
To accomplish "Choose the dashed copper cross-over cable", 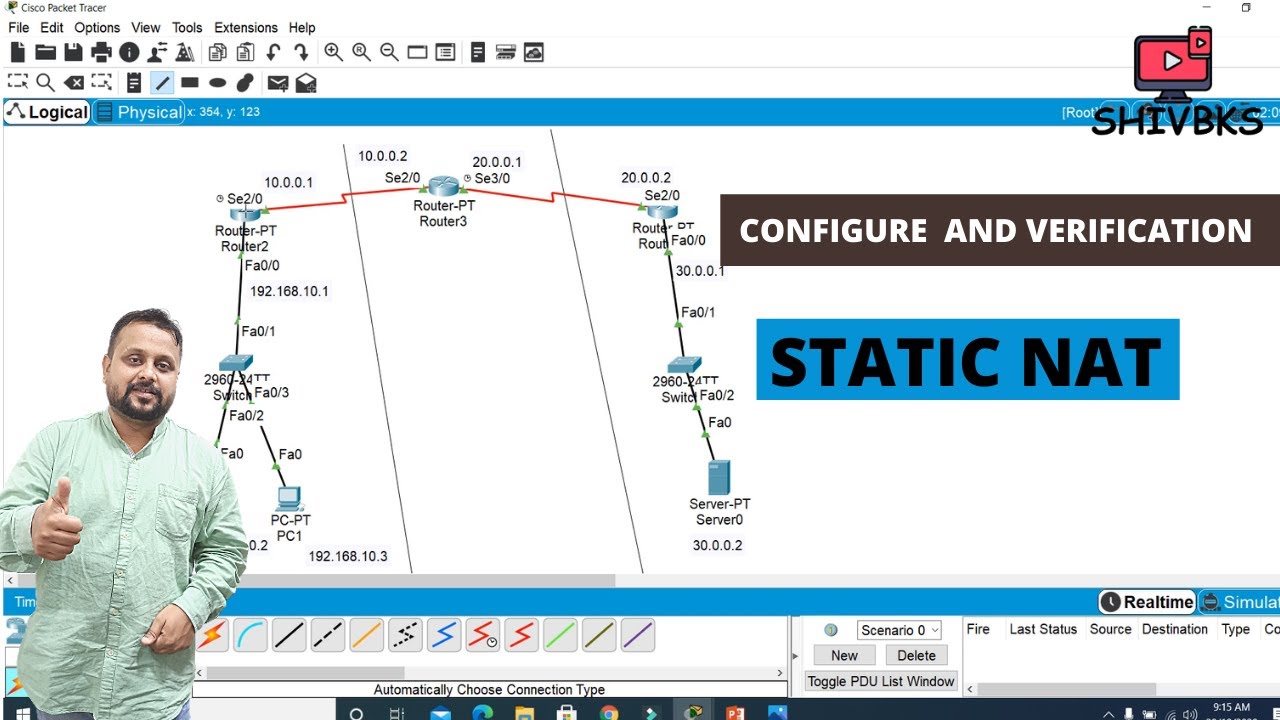I will [x=328, y=635].
